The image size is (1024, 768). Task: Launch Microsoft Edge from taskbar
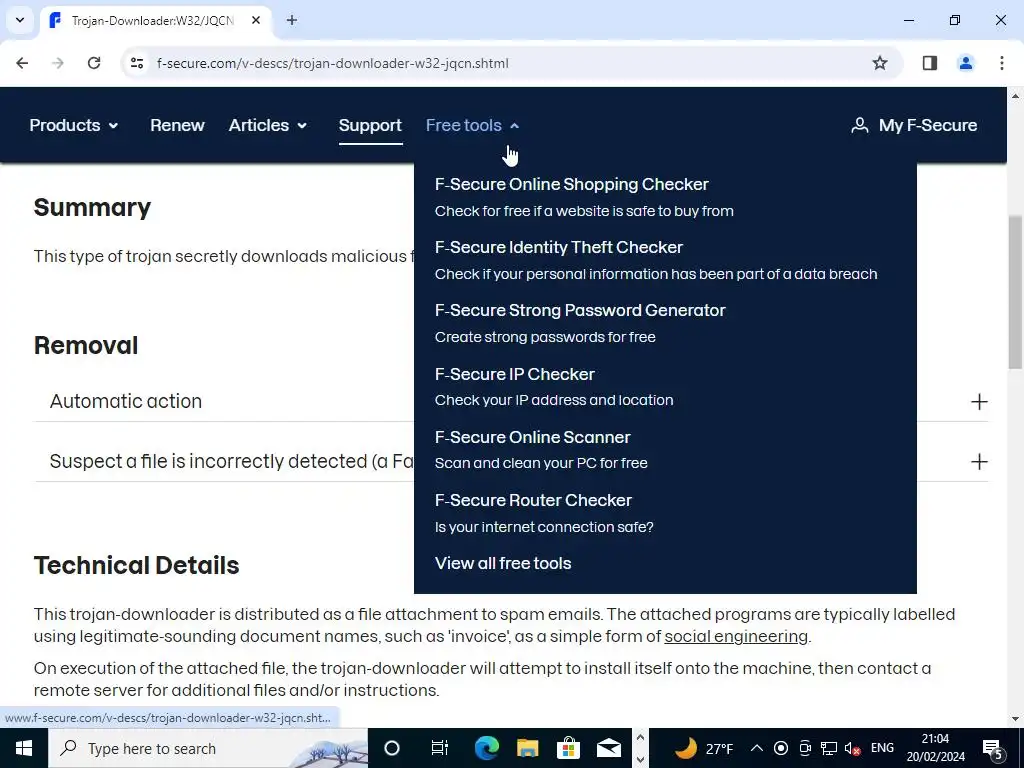click(487, 748)
